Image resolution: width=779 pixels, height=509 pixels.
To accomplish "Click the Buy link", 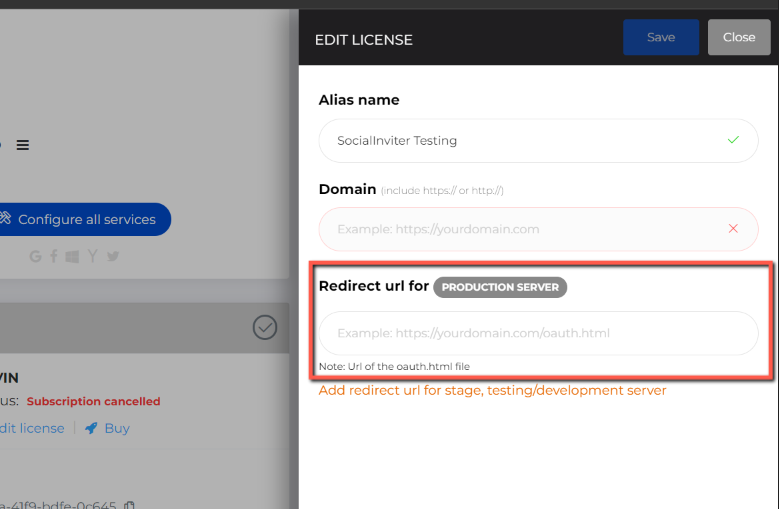I will click(117, 428).
